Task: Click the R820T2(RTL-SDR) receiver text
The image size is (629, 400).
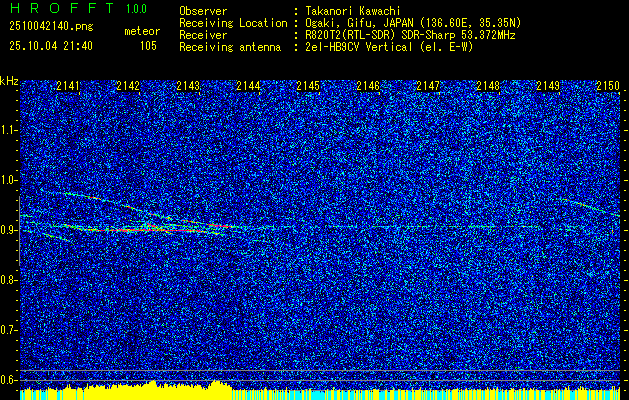Action: (x=410, y=35)
